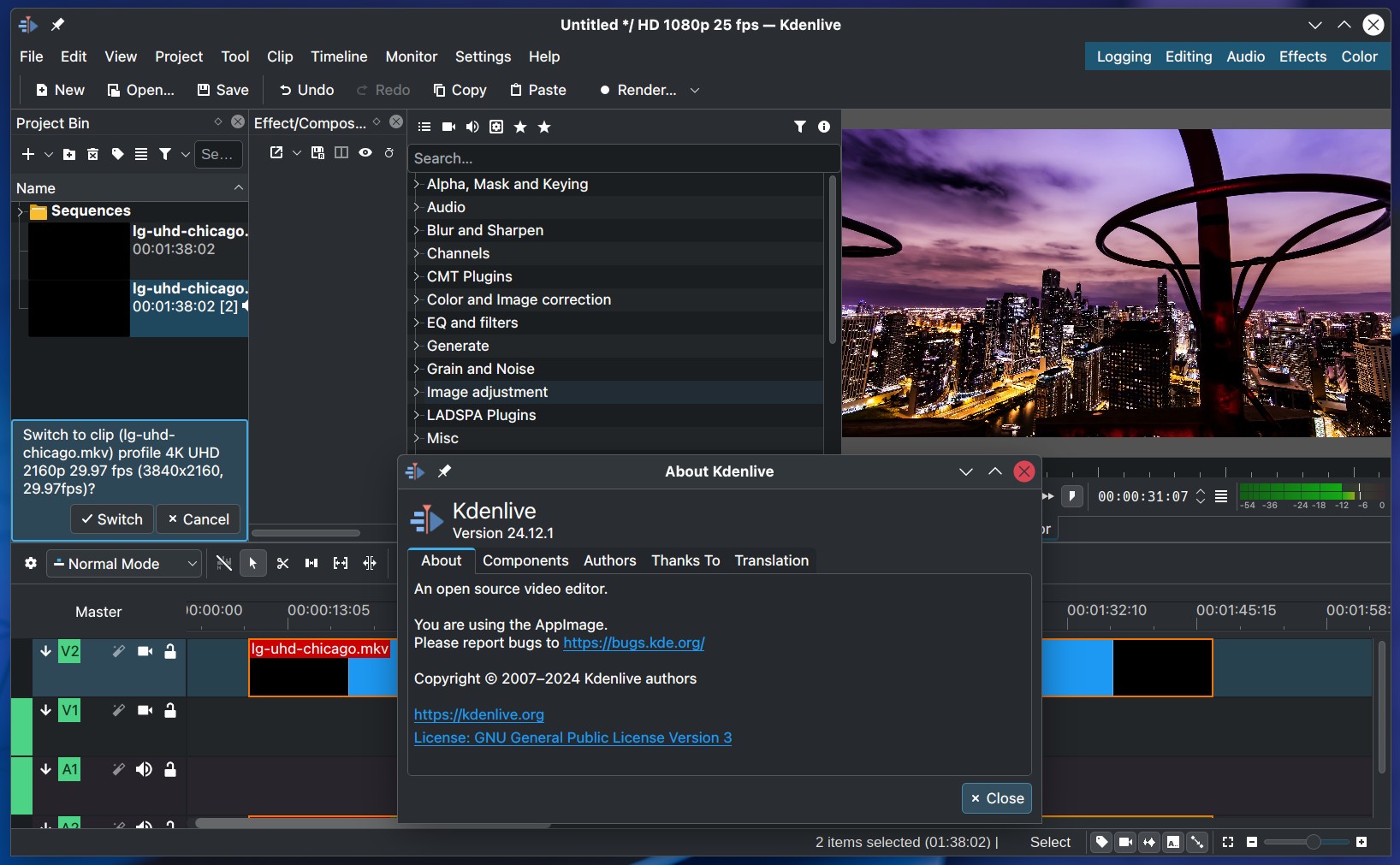Click the effects list filter funnel icon

[x=800, y=127]
